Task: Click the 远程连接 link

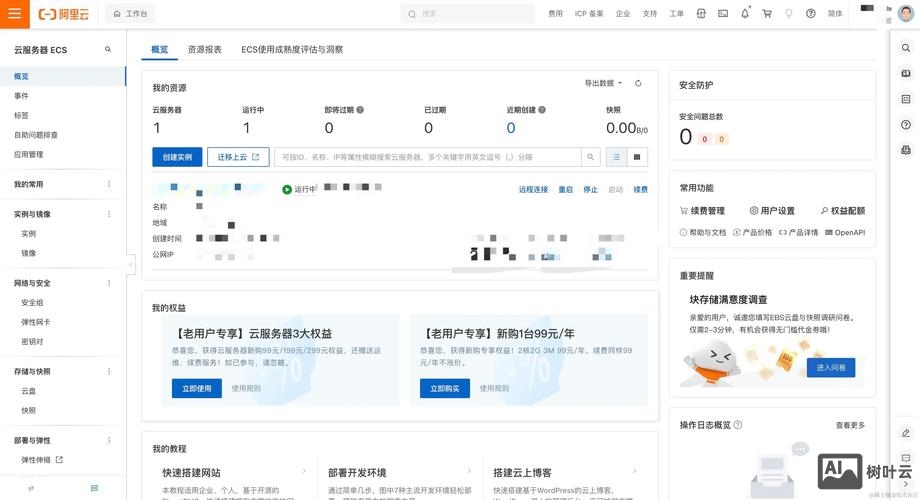Action: [x=533, y=190]
